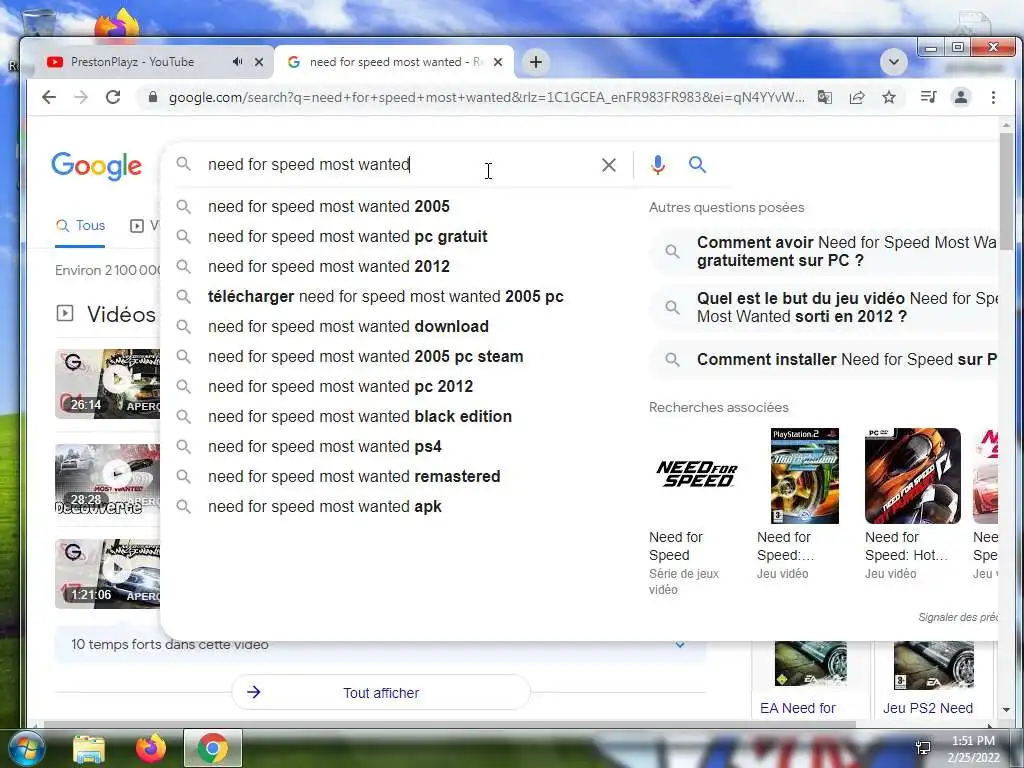Open the tab search dropdown arrow
This screenshot has height=768, width=1024.
(894, 62)
